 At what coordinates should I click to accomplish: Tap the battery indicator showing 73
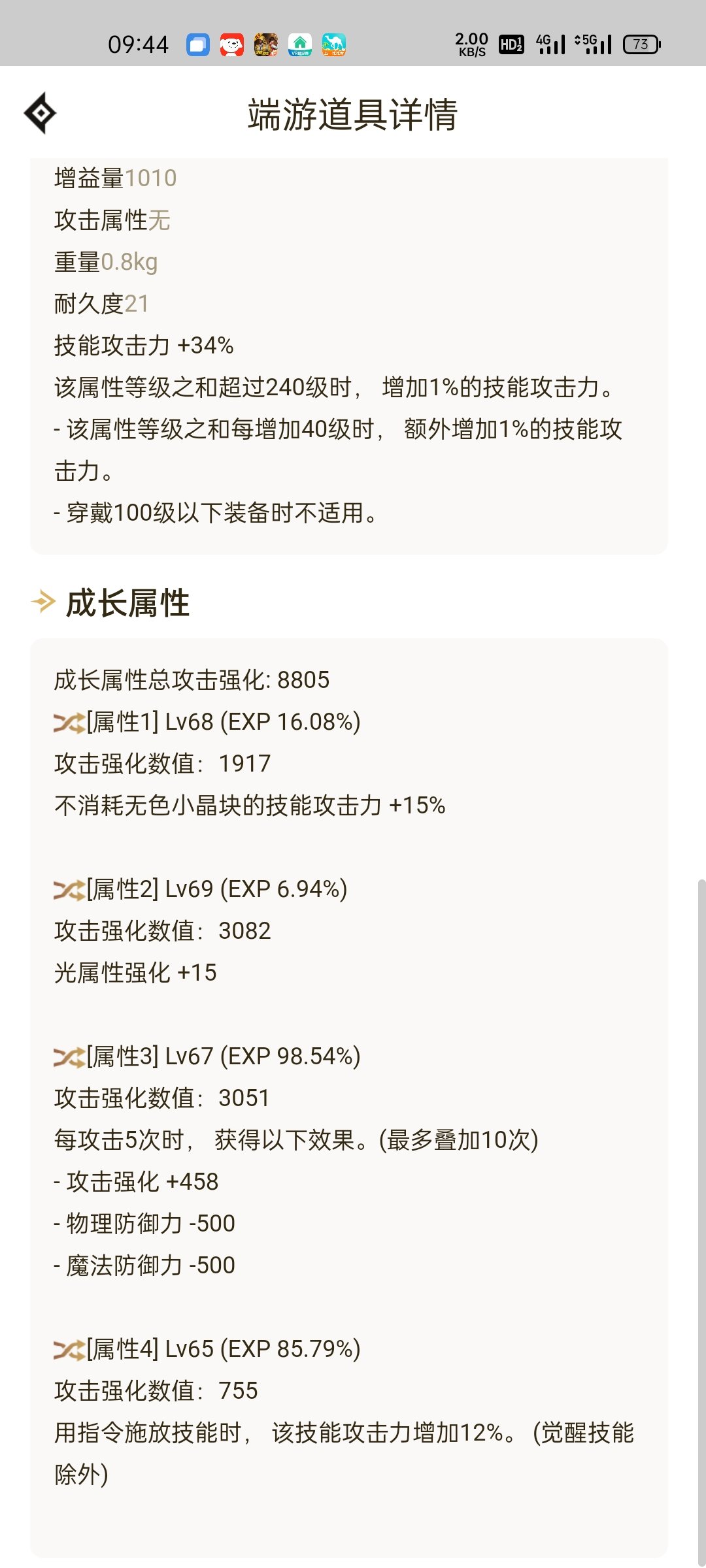coord(642,44)
